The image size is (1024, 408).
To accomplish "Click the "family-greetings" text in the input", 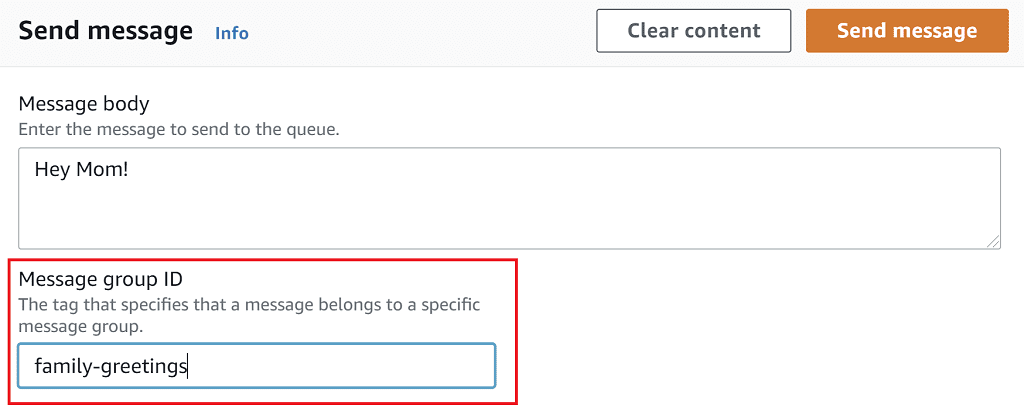I will pos(111,367).
